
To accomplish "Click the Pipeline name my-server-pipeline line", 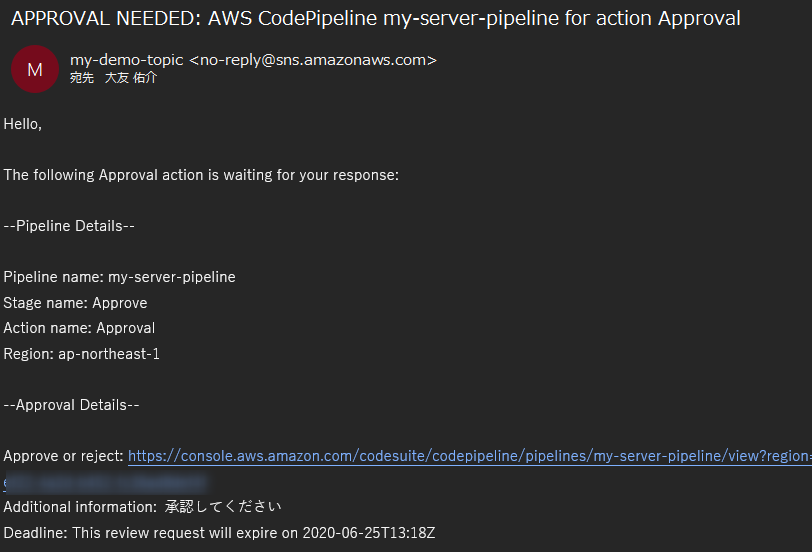I will (x=119, y=277).
